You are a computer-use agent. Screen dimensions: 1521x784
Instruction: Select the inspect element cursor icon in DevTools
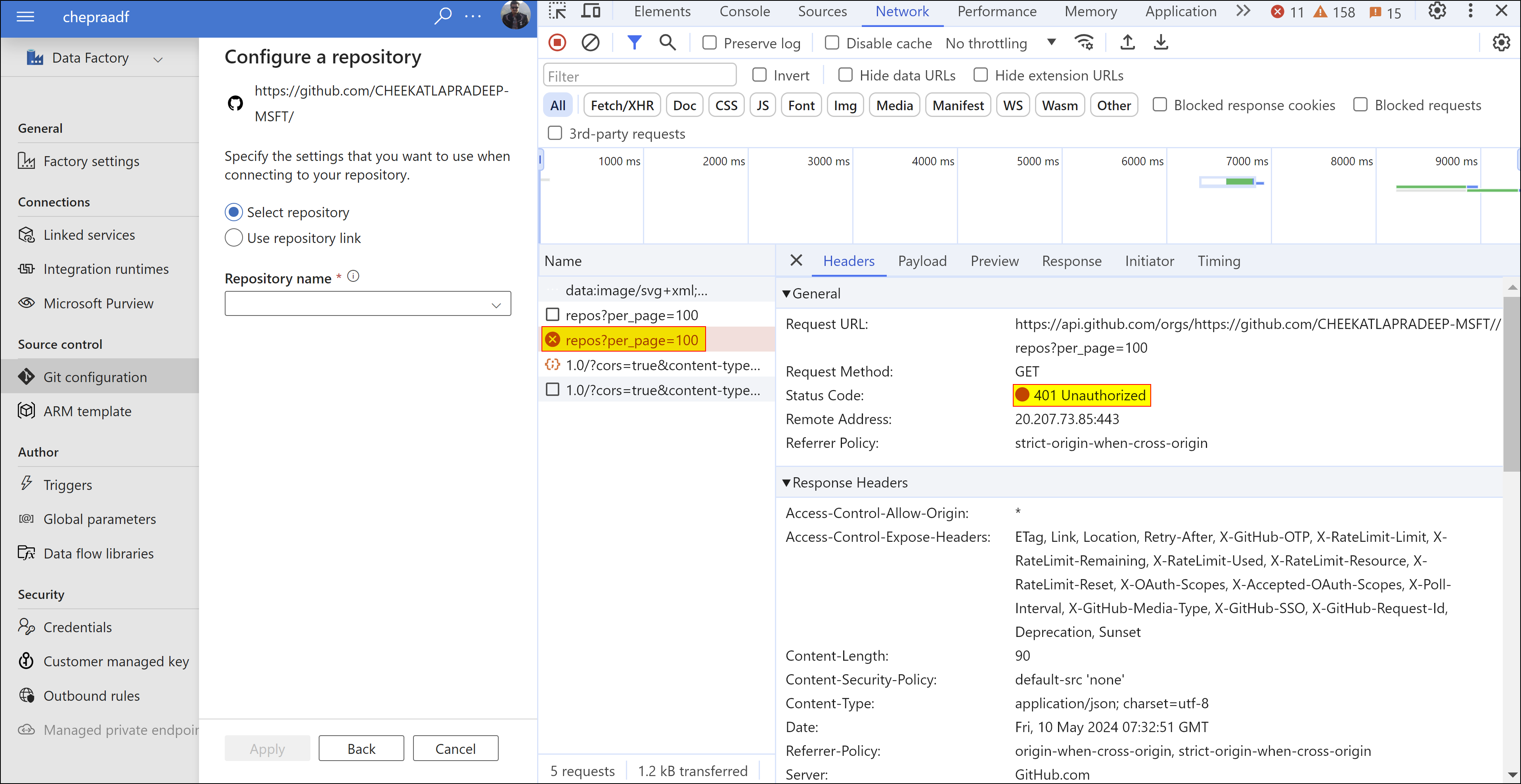click(x=557, y=11)
